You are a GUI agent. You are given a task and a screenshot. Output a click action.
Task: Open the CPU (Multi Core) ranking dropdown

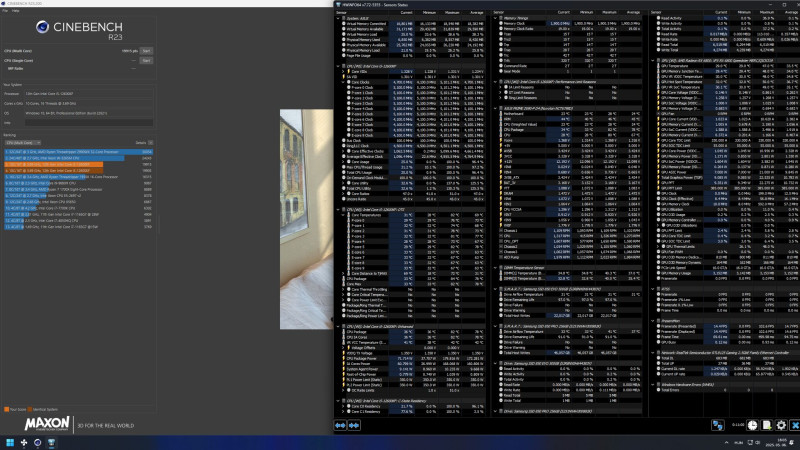click(22, 143)
